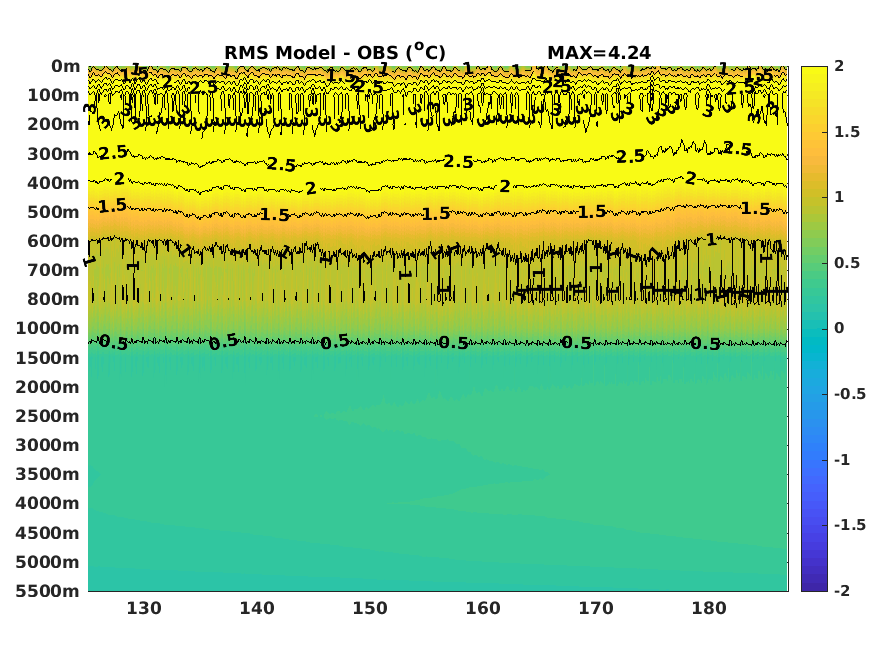Pick the '2000m' depth axis label
This screenshot has width=875, height=656.
[48, 387]
